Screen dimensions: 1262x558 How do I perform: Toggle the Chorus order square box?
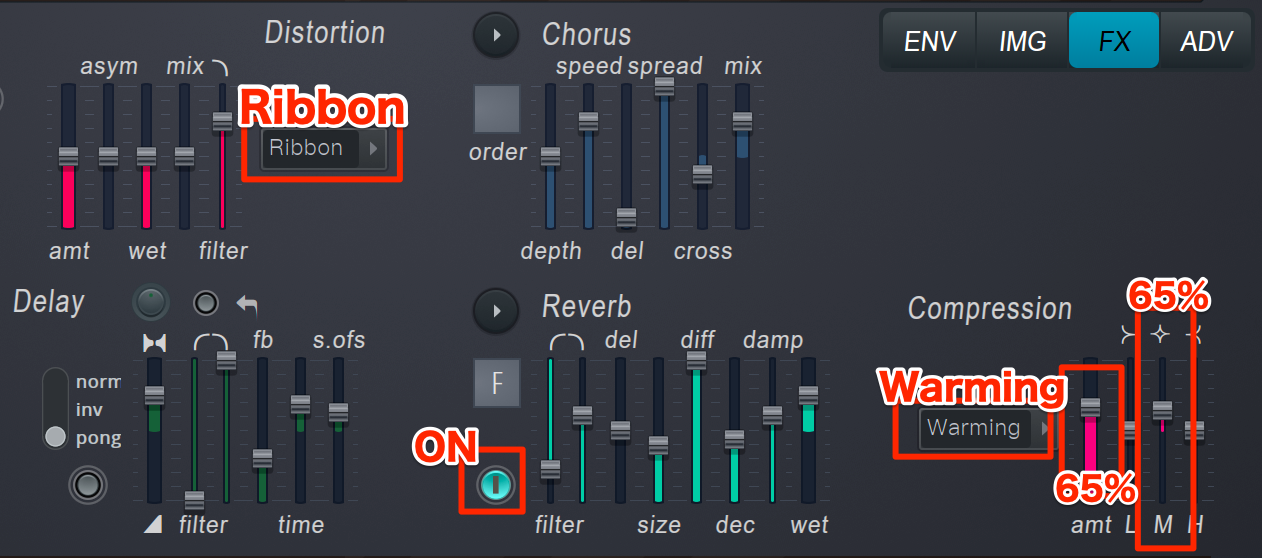[496, 109]
